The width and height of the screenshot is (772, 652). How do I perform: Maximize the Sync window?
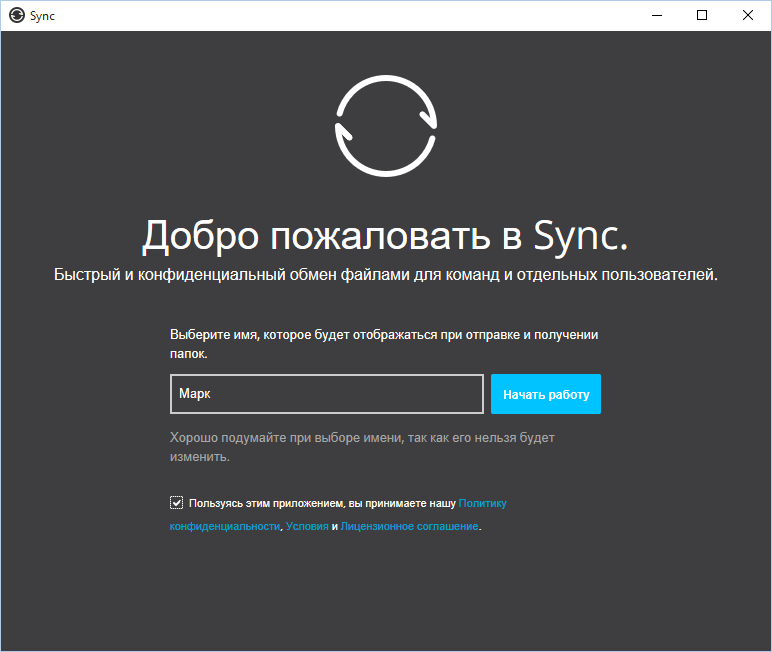[x=702, y=15]
